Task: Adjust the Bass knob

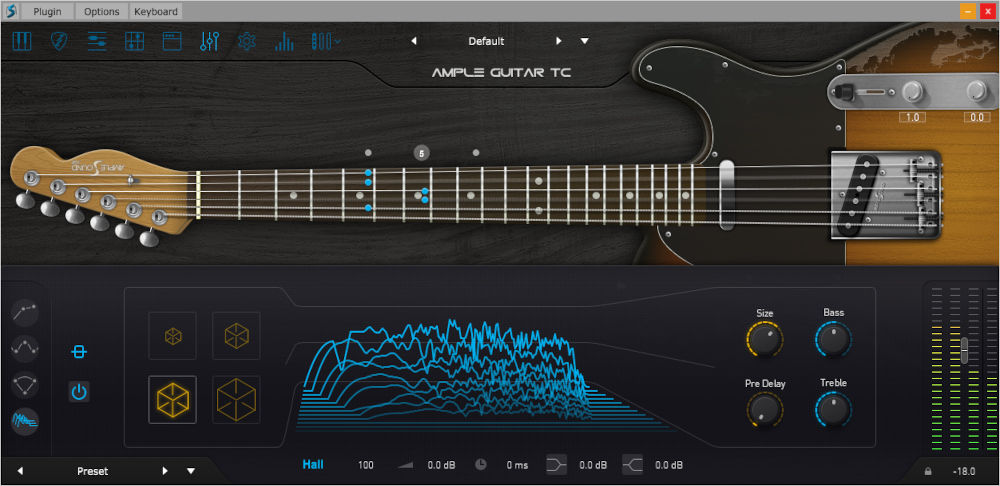Action: click(833, 339)
